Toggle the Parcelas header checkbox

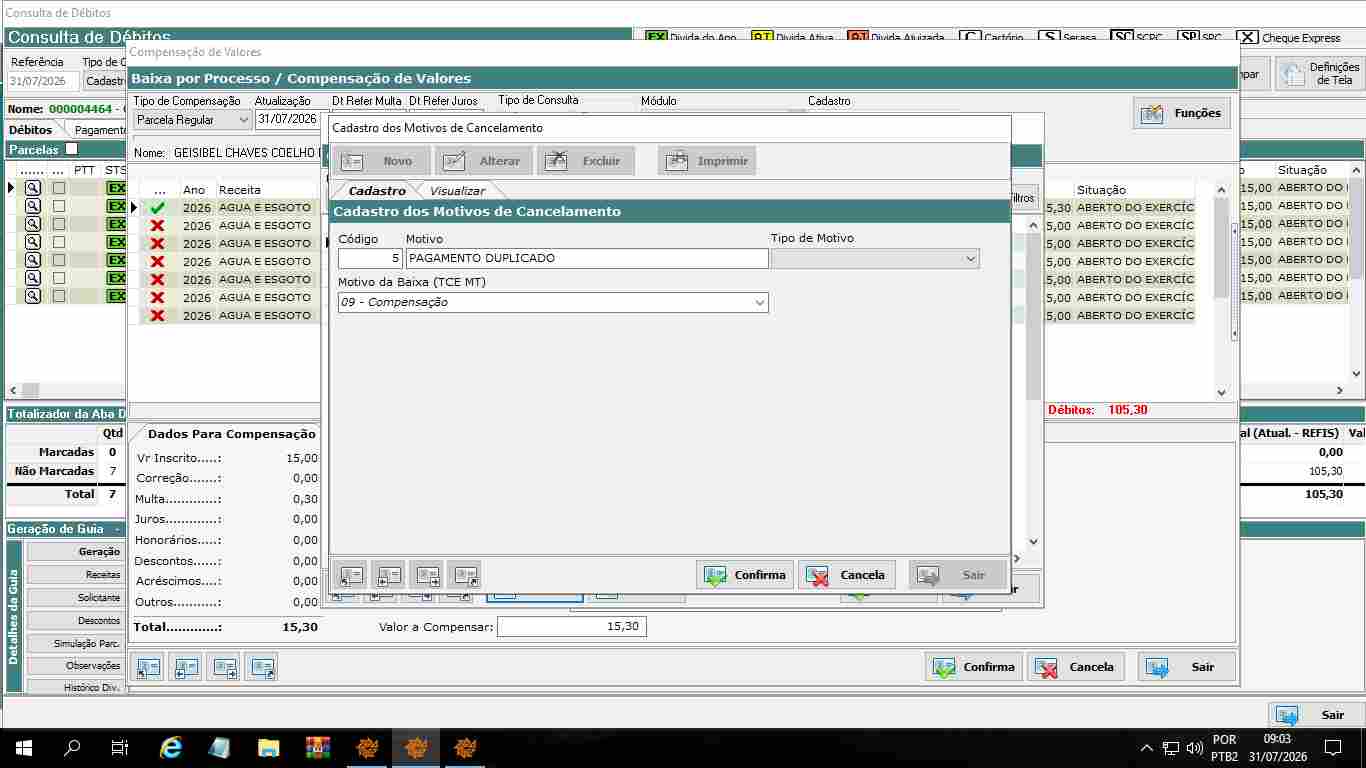(71, 149)
